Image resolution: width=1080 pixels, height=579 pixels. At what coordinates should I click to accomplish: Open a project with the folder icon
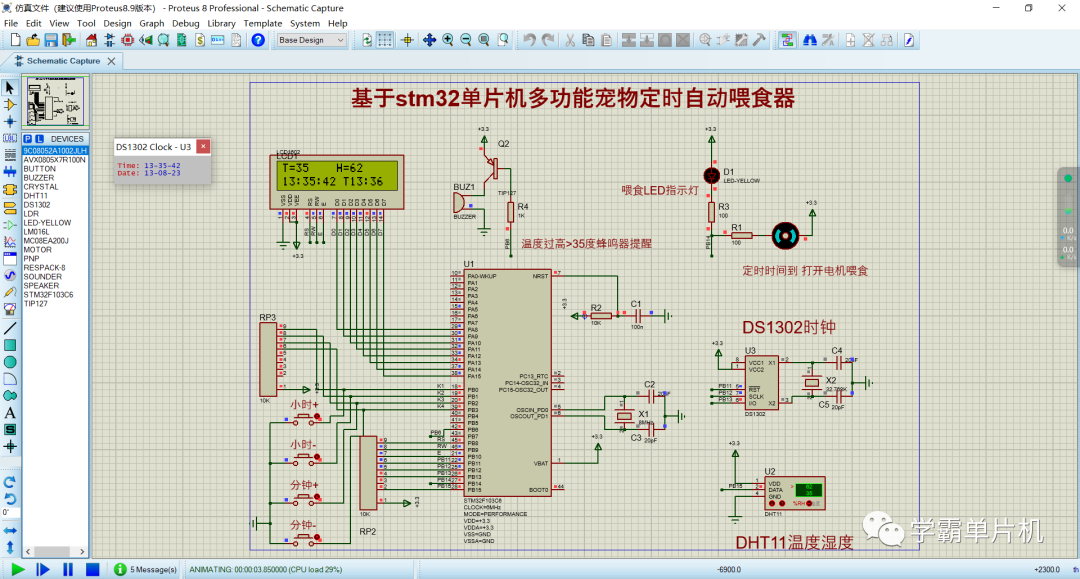(32, 40)
